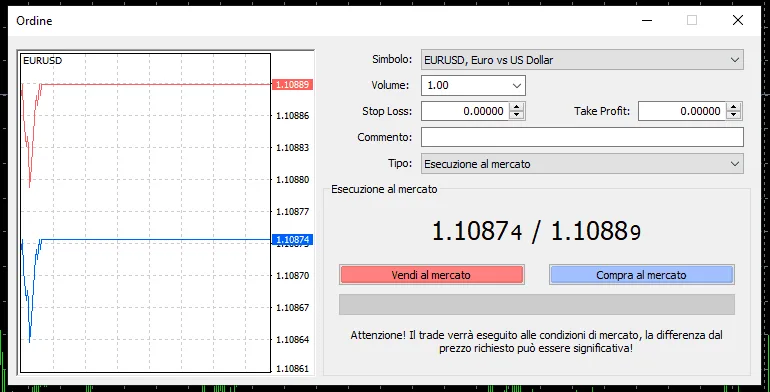The width and height of the screenshot is (770, 392).
Task: Click the 1.10886 price axis label
Action: point(293,116)
